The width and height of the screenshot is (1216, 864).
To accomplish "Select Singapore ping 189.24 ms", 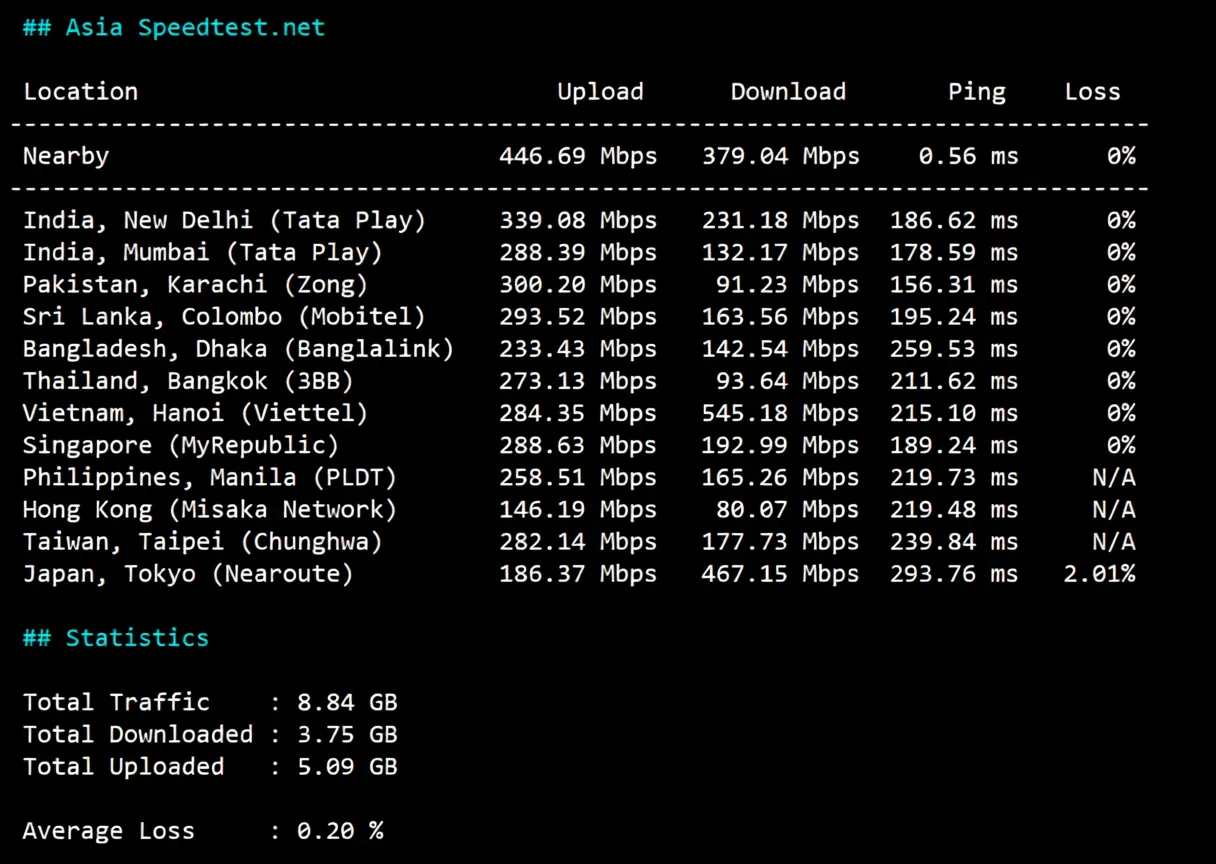I will [954, 445].
